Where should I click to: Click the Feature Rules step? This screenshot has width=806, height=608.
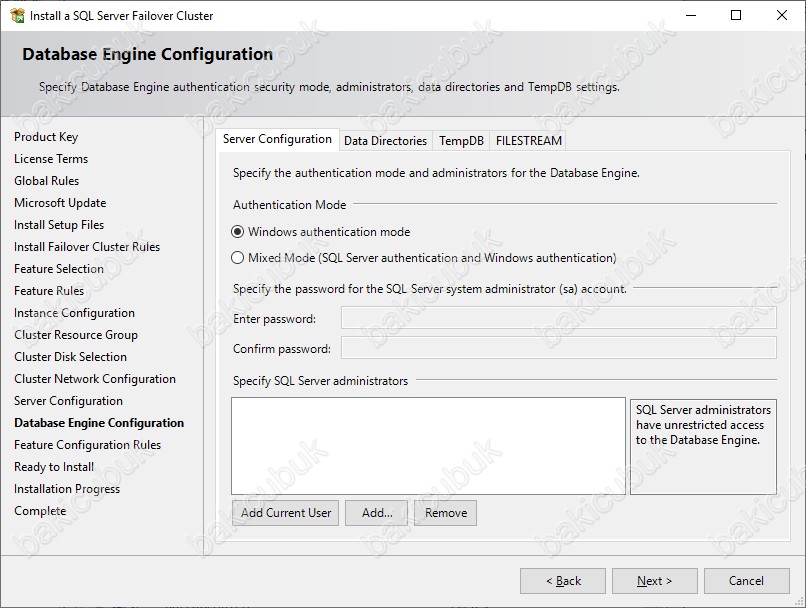pos(49,291)
